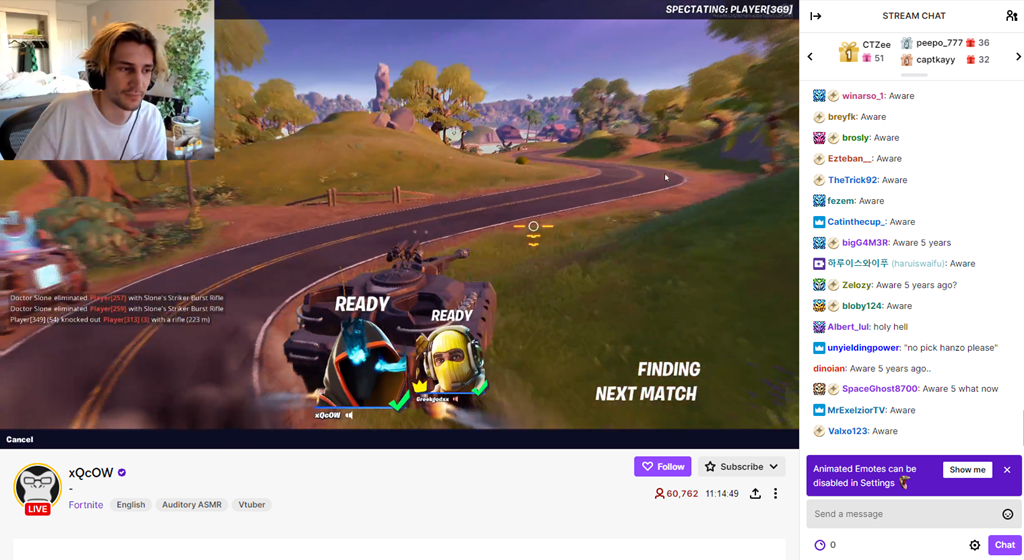Select the Auditory ASMR tag
1024x560 pixels.
point(191,505)
